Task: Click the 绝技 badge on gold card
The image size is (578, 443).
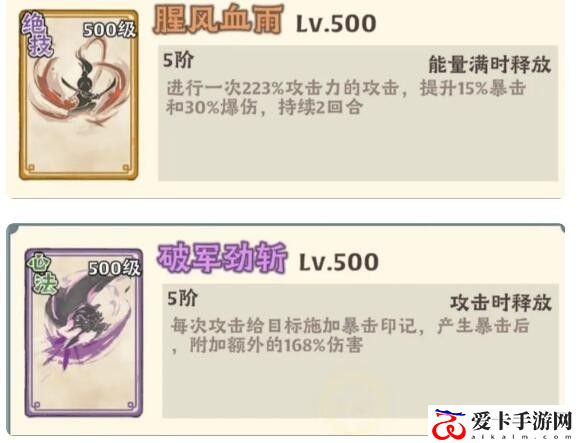Action: pyautogui.click(x=37, y=36)
